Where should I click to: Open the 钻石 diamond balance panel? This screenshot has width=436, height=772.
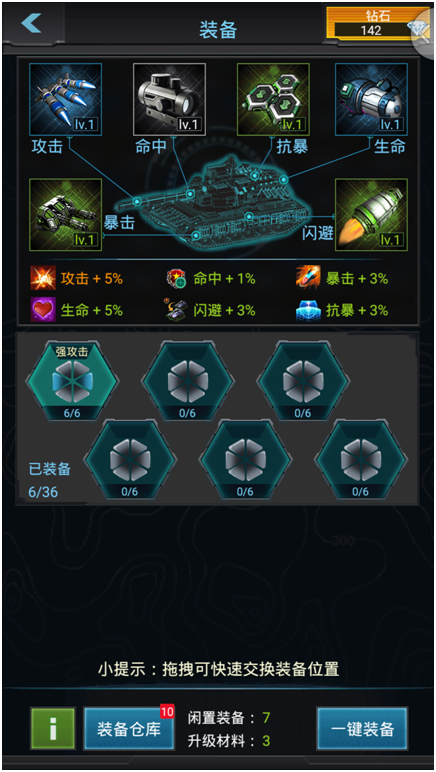[x=378, y=23]
